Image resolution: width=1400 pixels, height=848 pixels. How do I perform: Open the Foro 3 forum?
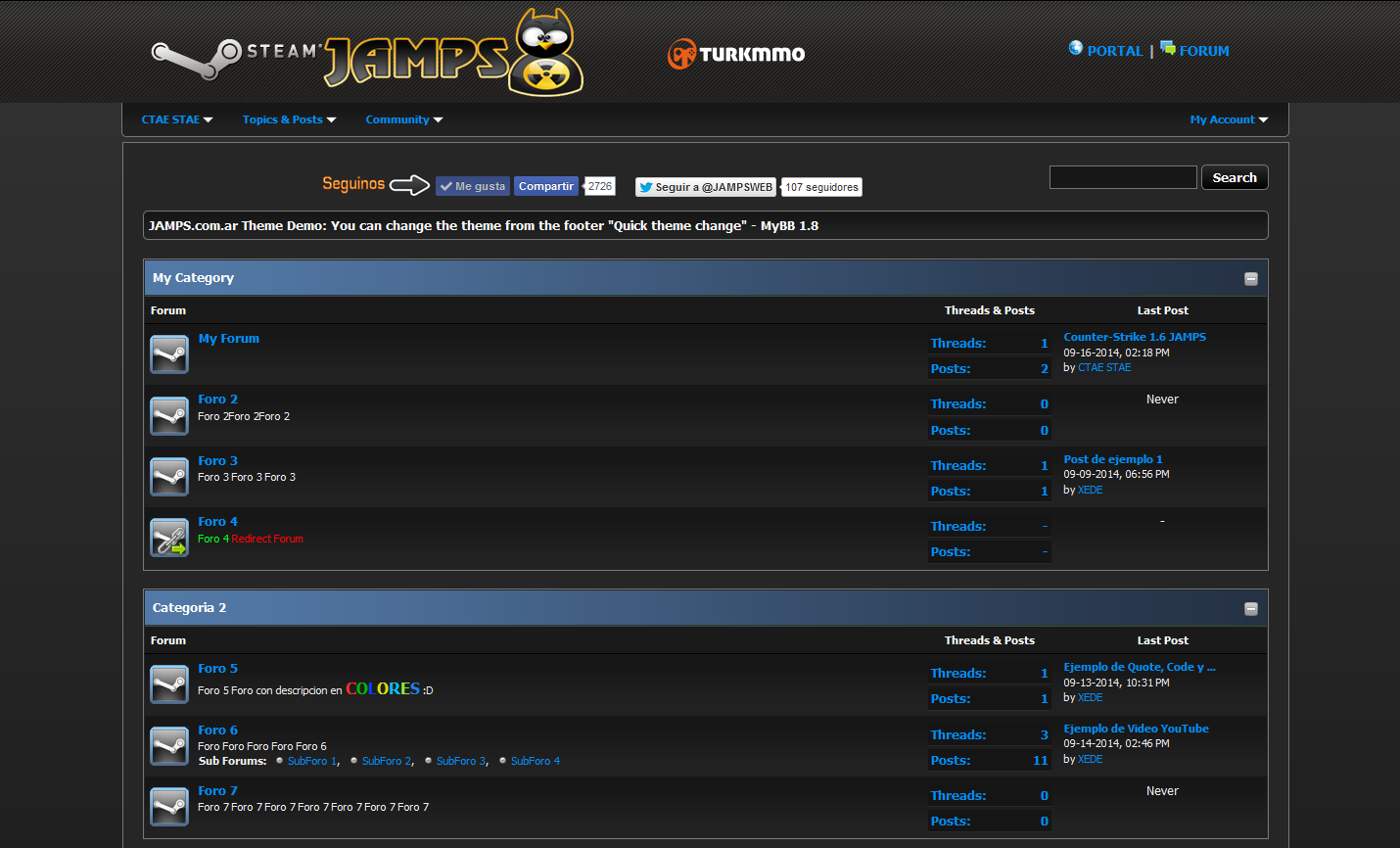pos(217,461)
